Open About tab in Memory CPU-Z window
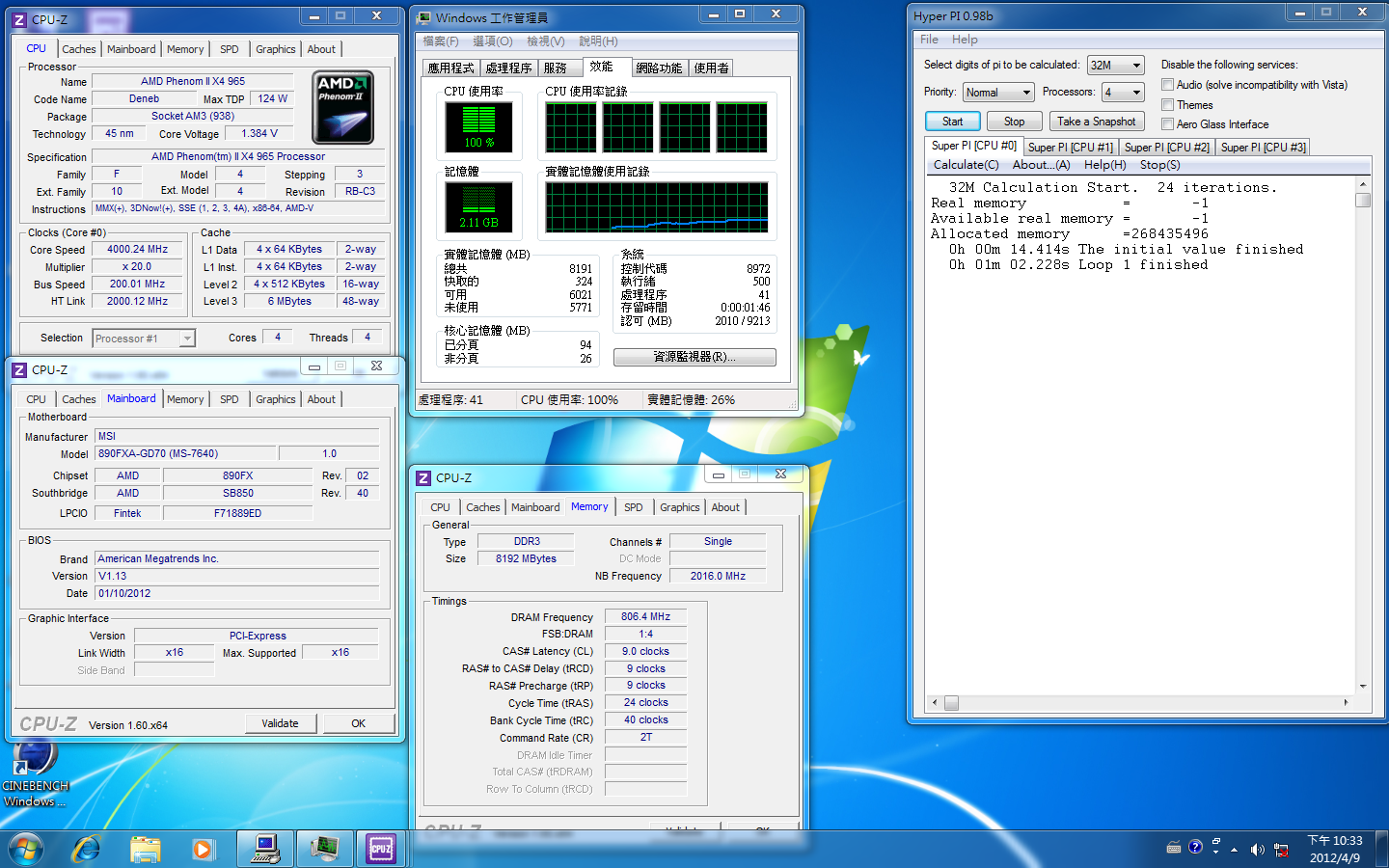This screenshot has height=868, width=1389. tap(725, 507)
